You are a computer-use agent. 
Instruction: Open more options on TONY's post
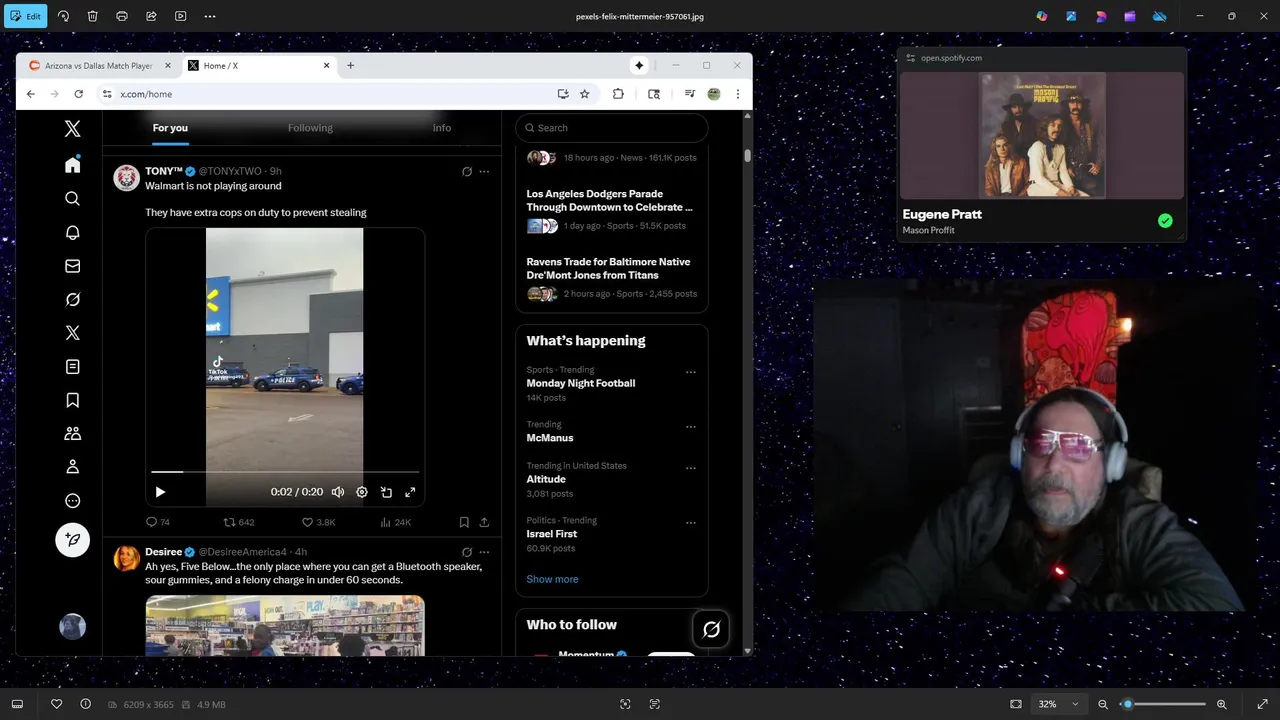484,172
